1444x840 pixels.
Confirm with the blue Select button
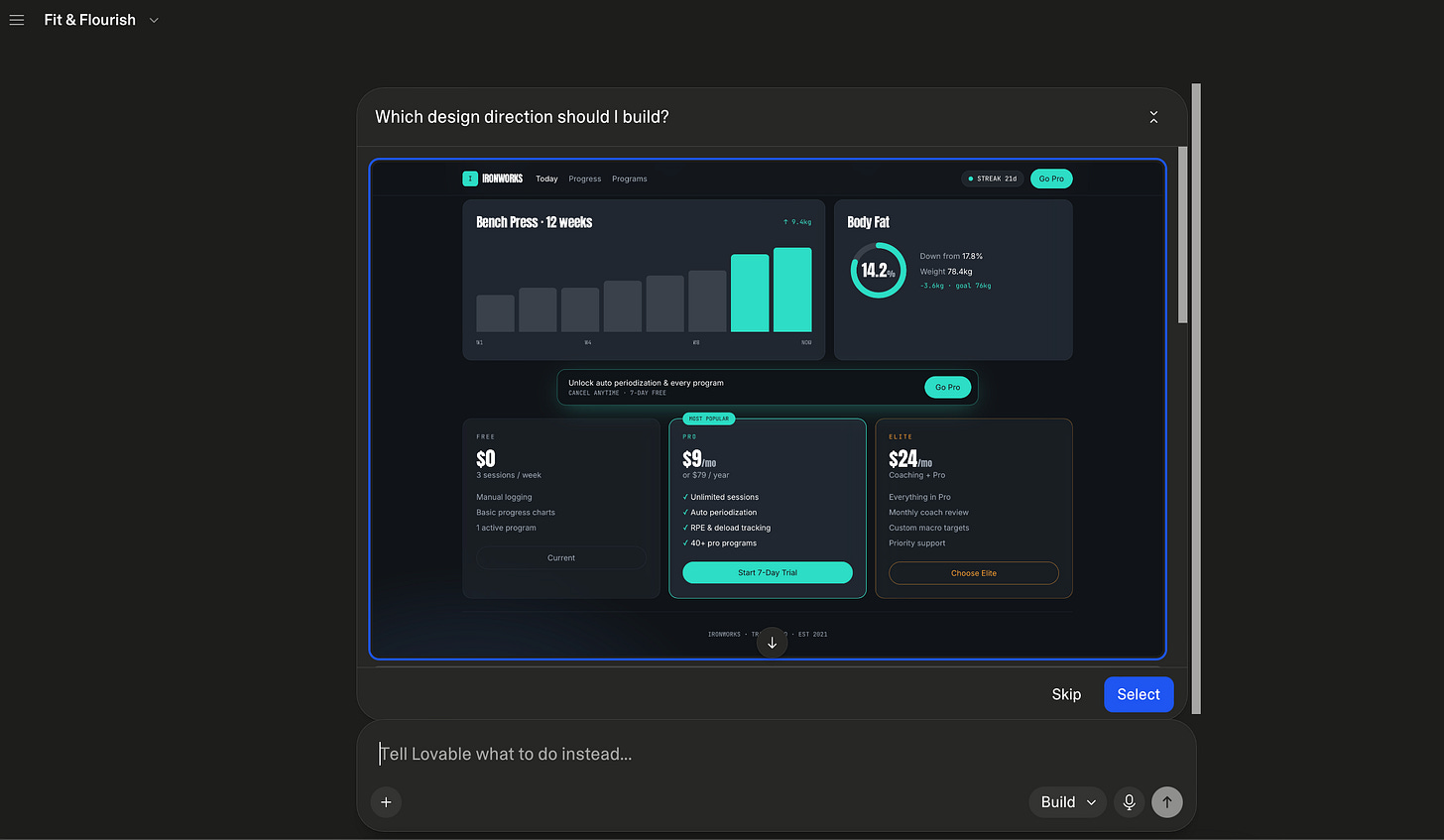pos(1139,694)
